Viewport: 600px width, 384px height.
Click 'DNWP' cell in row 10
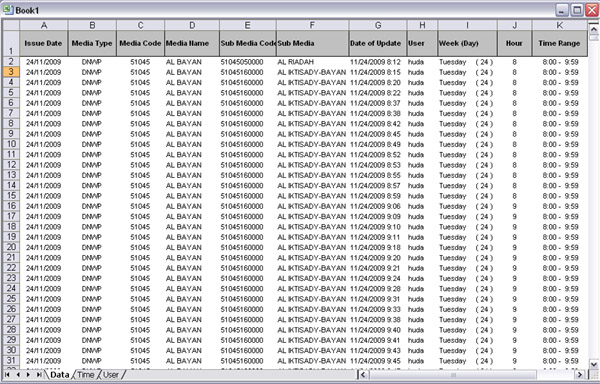[x=92, y=144]
